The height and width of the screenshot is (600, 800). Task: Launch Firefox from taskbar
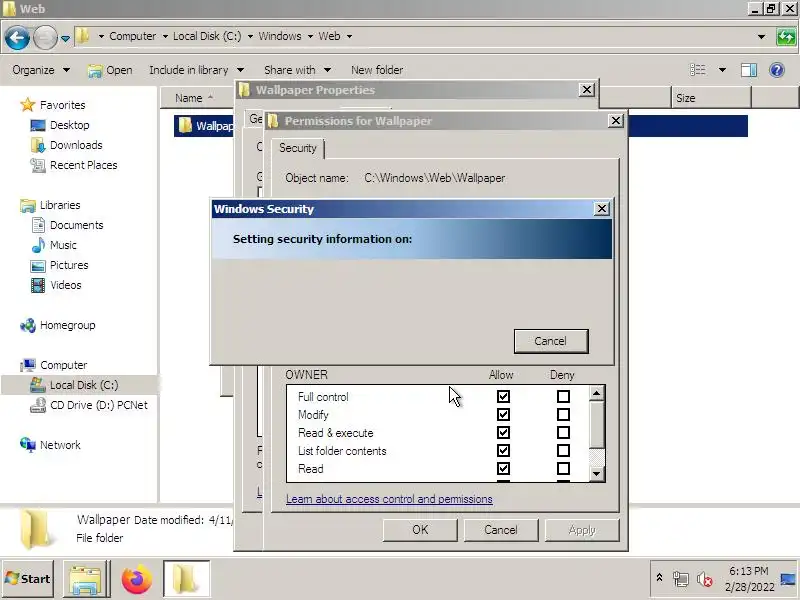click(x=136, y=579)
